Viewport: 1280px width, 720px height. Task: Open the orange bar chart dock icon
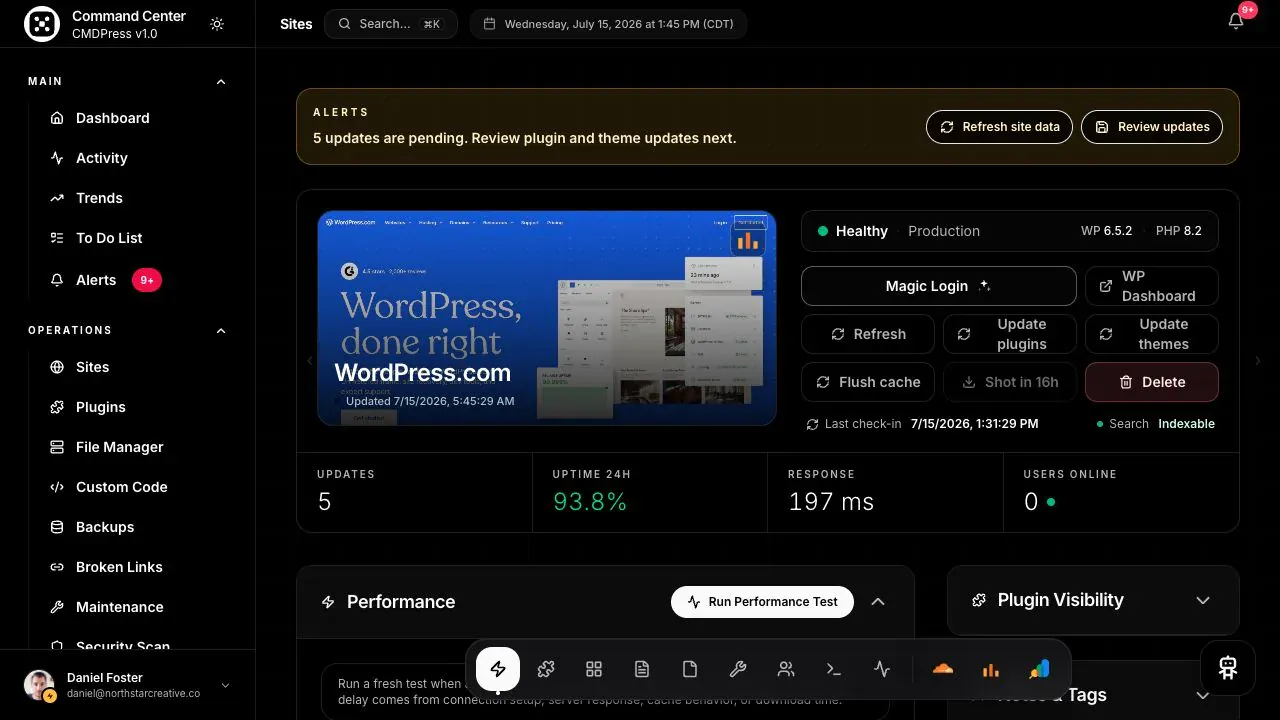[991, 669]
